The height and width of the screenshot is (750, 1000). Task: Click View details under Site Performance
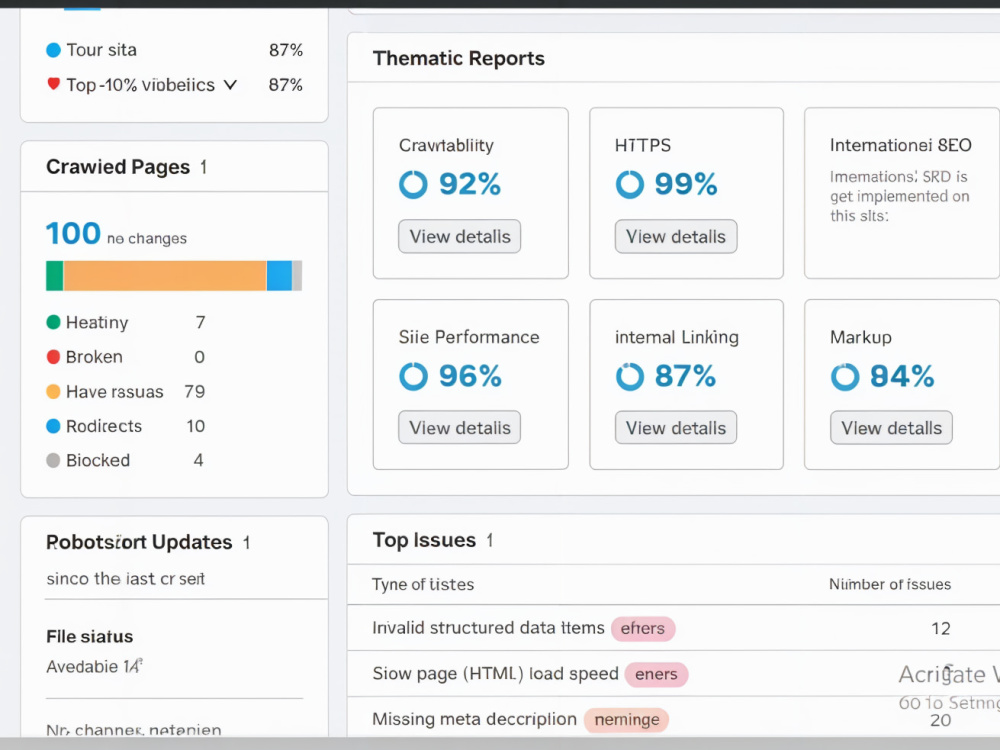(459, 427)
